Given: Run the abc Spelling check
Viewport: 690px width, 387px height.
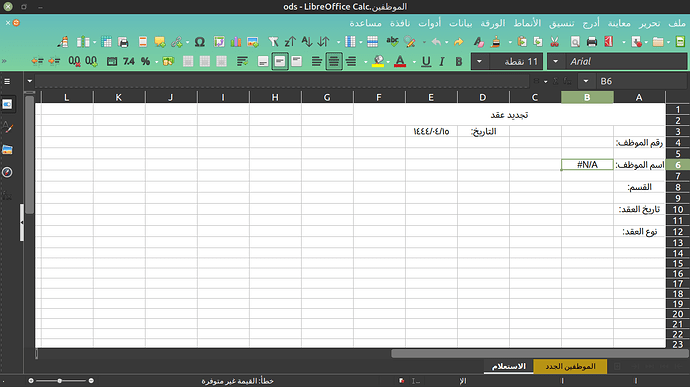Looking at the screenshot, I should click(392, 42).
